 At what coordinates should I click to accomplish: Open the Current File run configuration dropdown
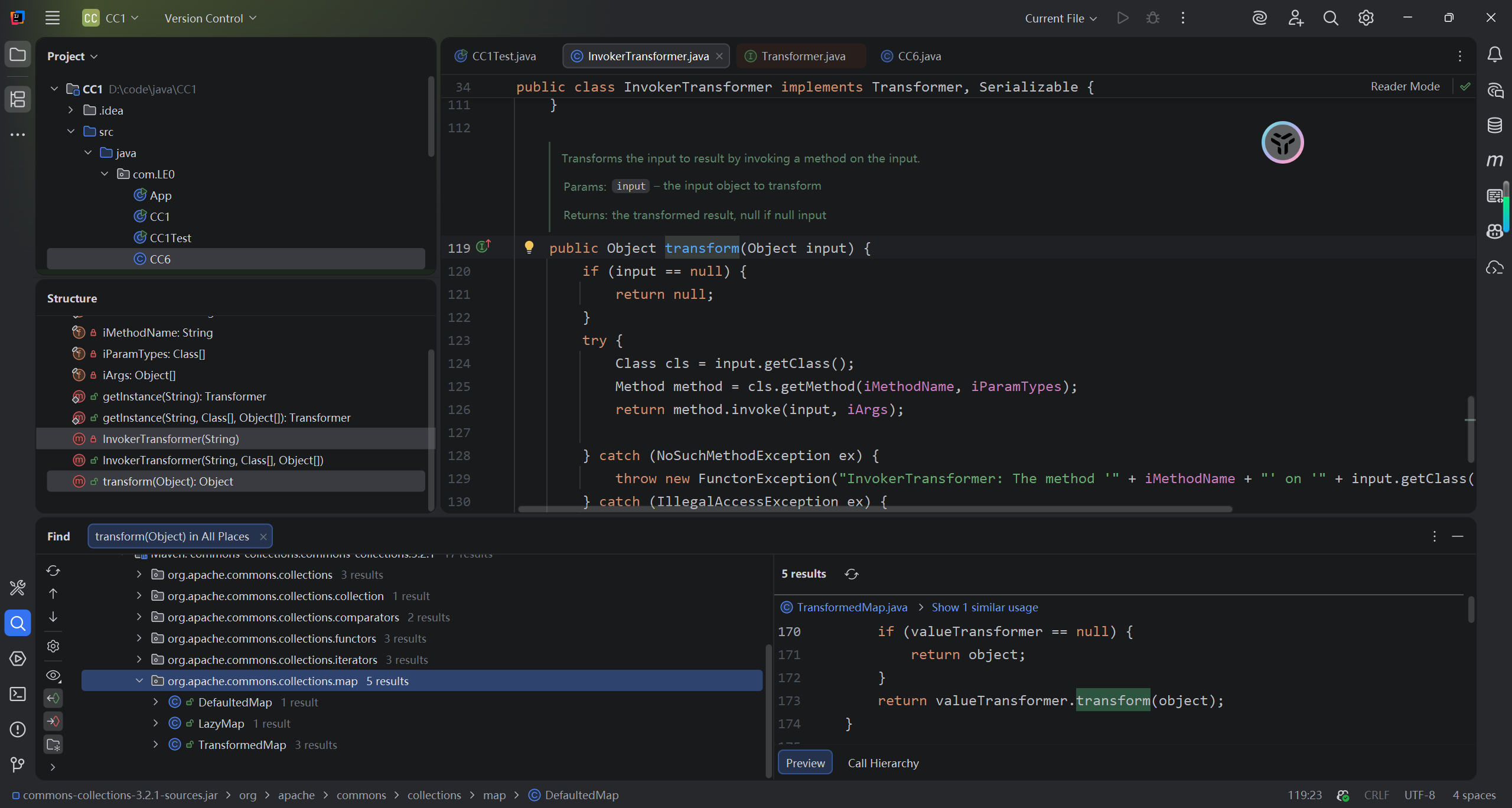1061,18
